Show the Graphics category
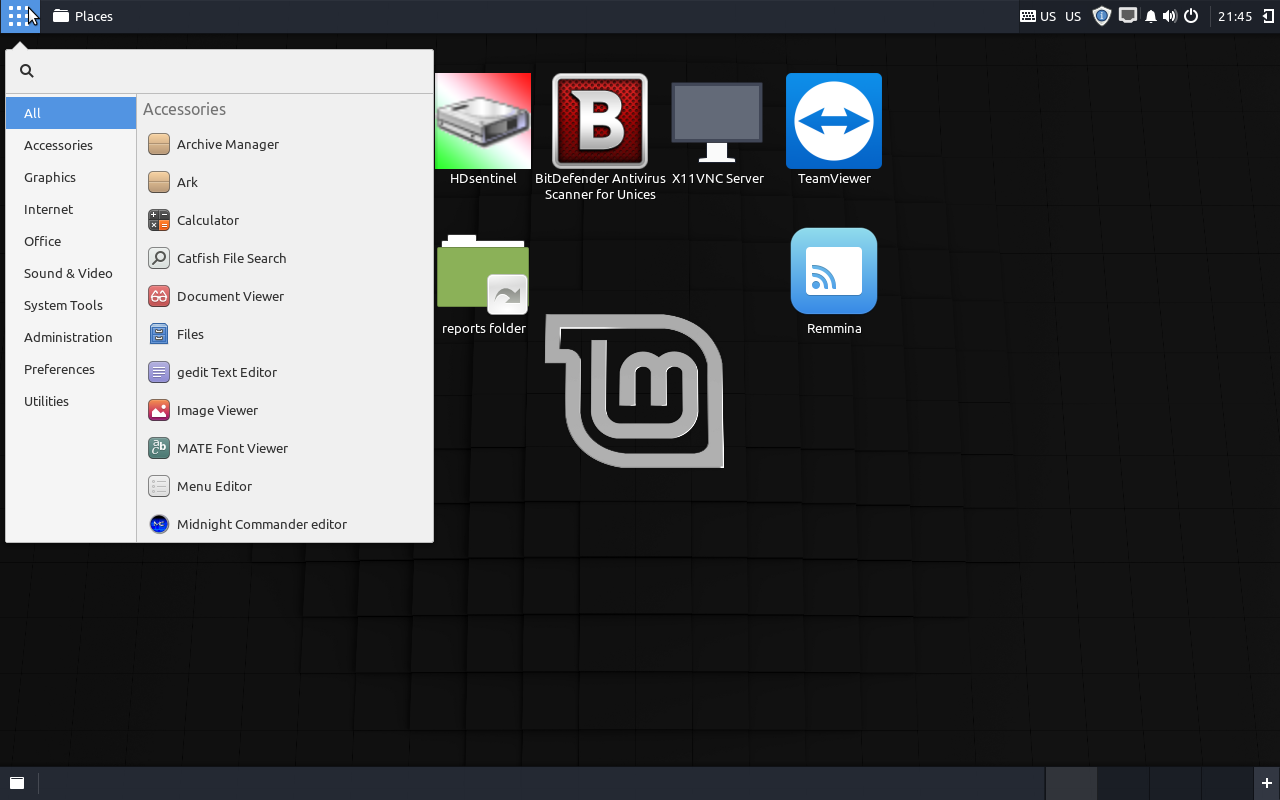 pos(71,177)
